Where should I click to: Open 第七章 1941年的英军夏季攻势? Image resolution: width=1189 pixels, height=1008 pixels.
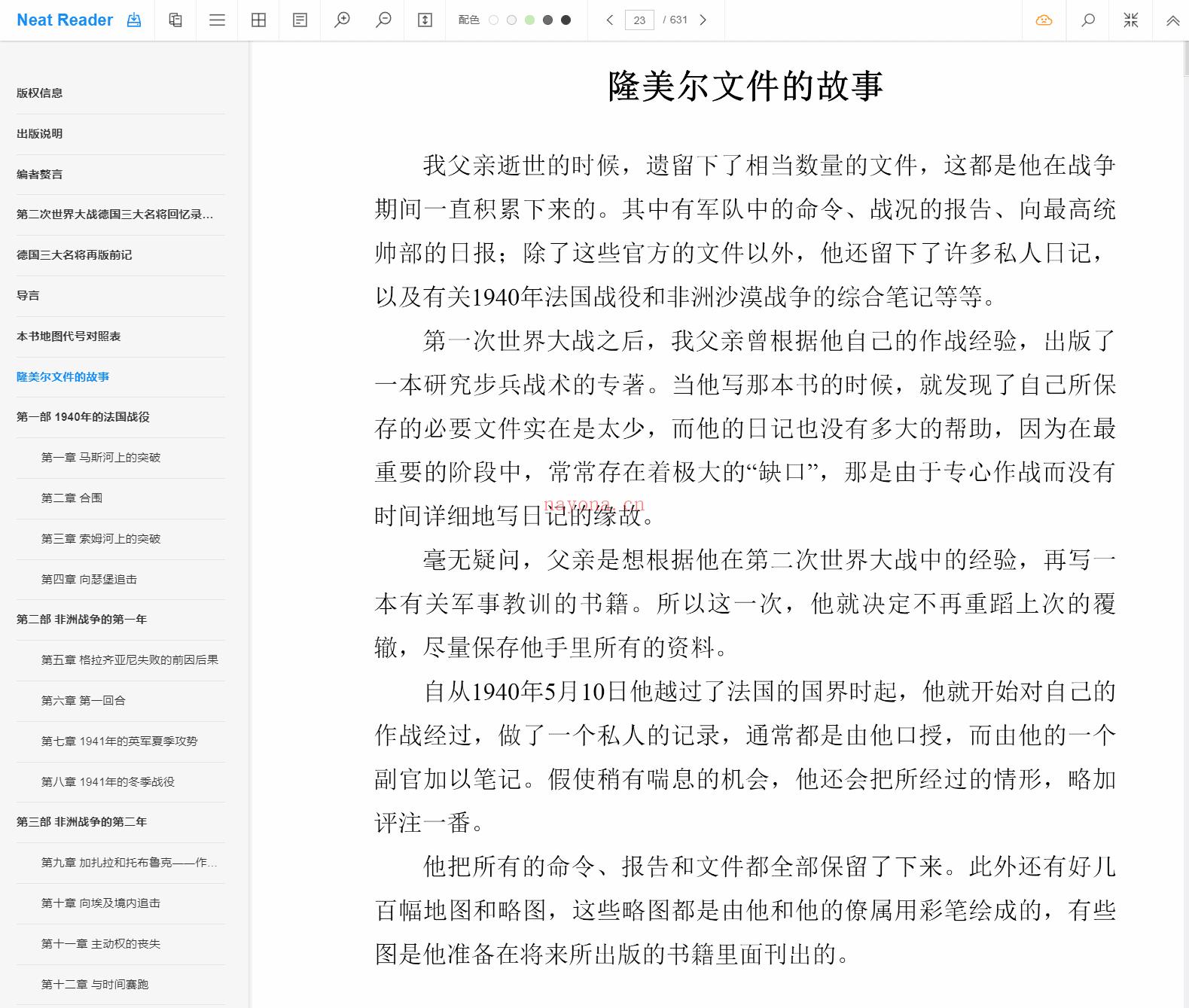[x=120, y=742]
